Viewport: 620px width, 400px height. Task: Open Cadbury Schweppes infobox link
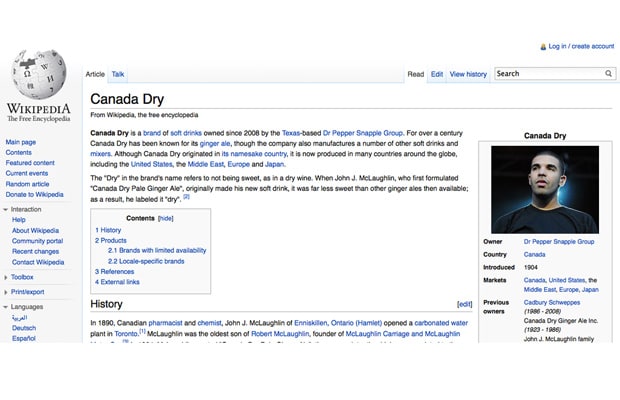552,302
